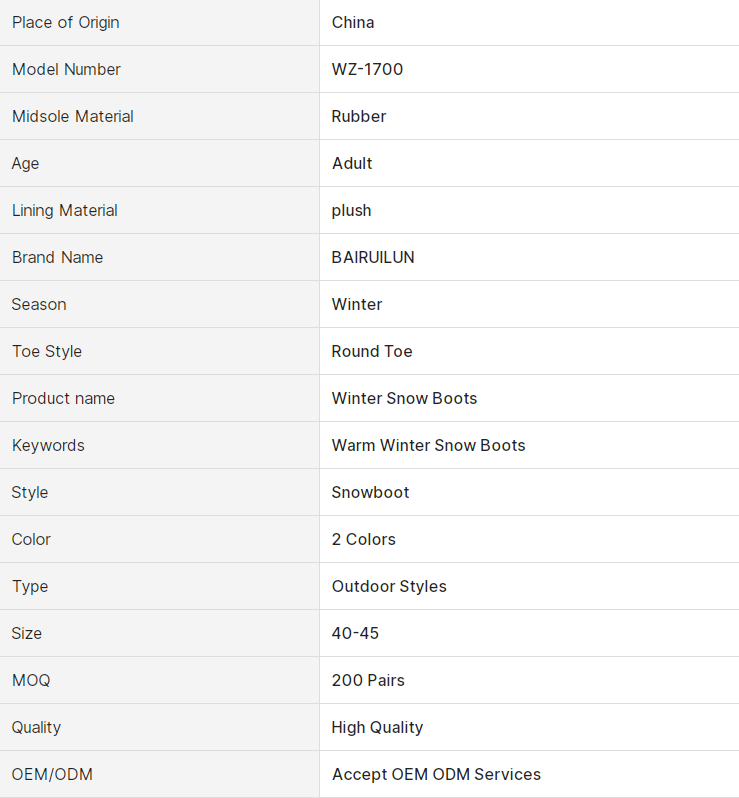Click the 'Winter' season value
This screenshot has height=798, width=739.
(x=357, y=304)
